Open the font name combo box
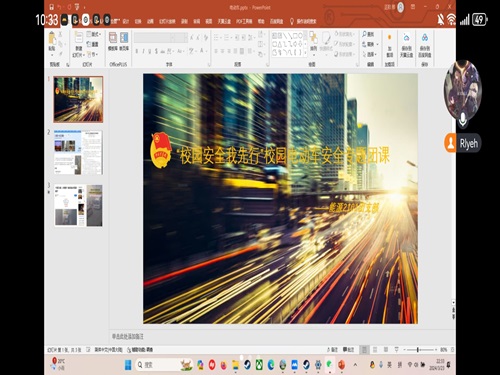This screenshot has width=500, height=375. (155, 38)
